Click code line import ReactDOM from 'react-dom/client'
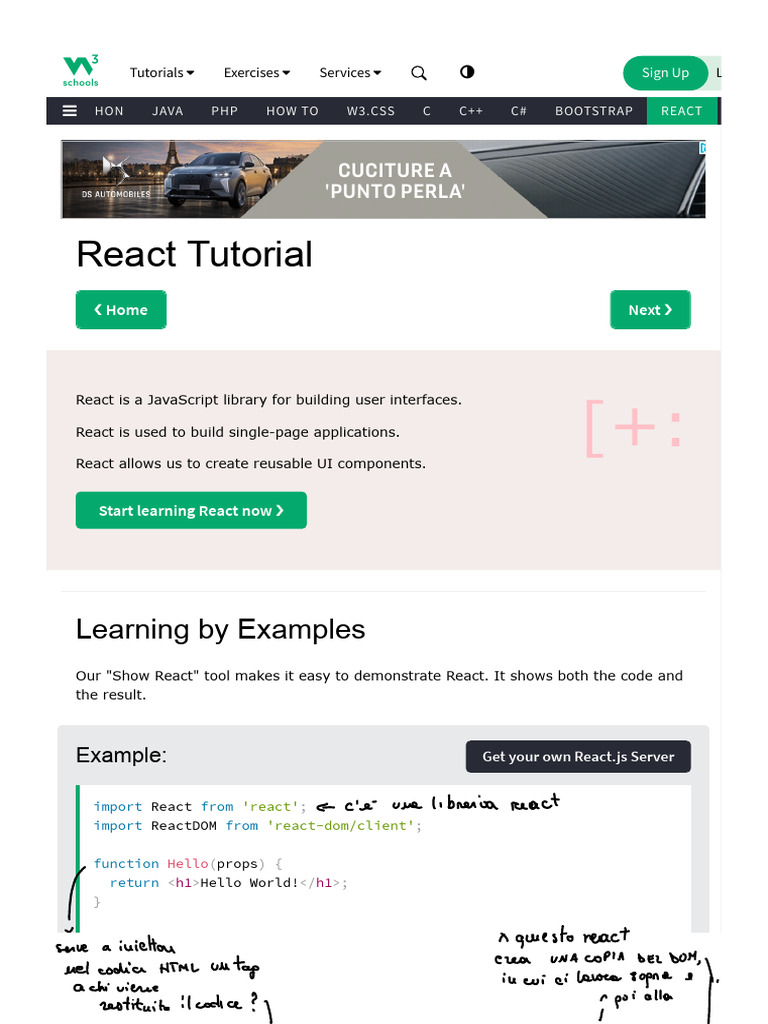The image size is (768, 1024). pyautogui.click(x=258, y=825)
